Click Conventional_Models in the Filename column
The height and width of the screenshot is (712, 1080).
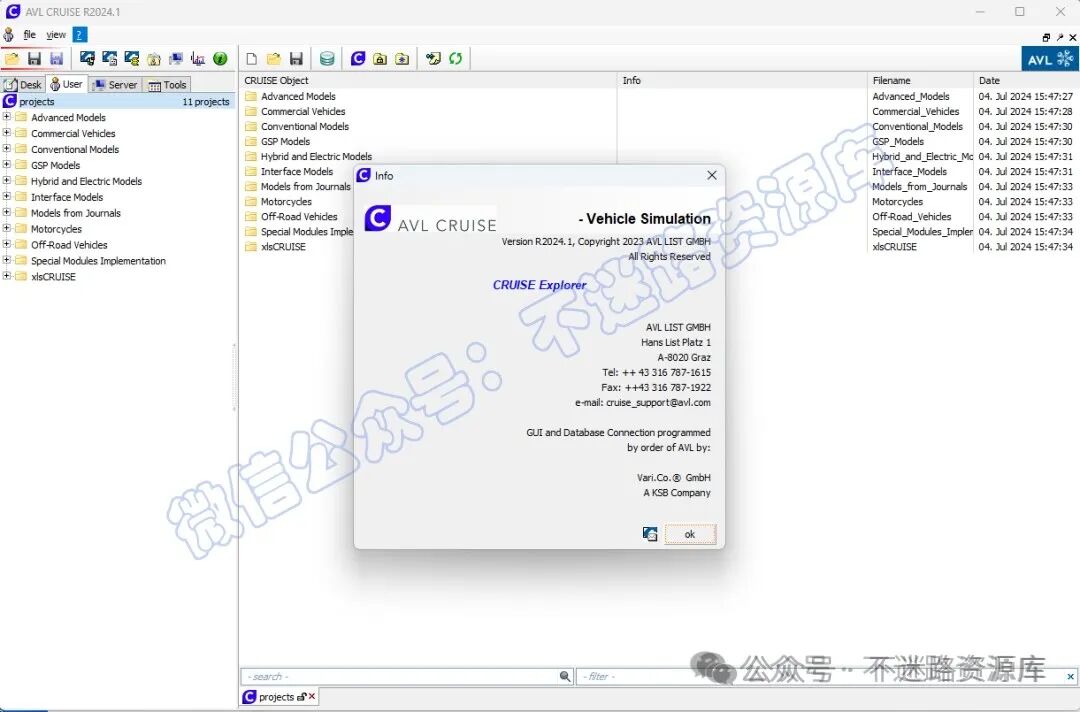[917, 126]
